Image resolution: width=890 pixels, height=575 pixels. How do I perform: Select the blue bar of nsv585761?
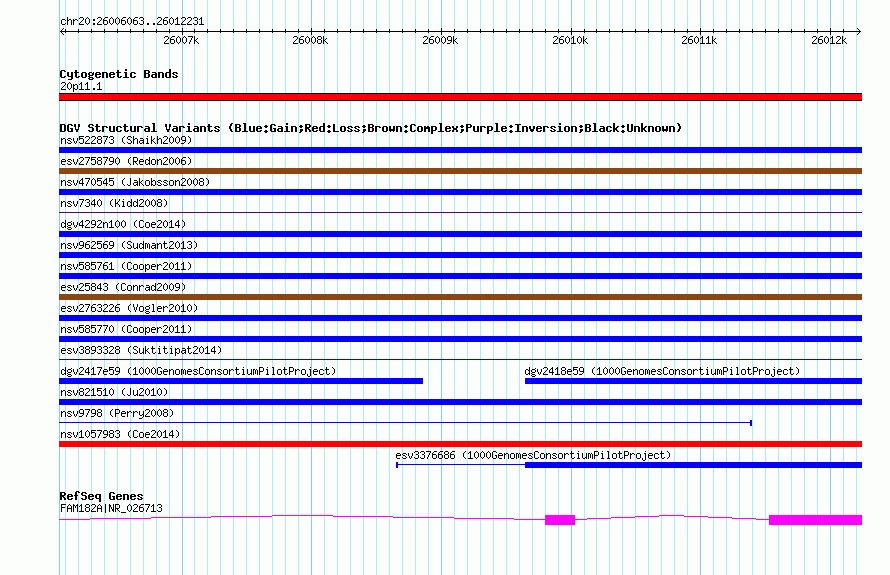460,276
